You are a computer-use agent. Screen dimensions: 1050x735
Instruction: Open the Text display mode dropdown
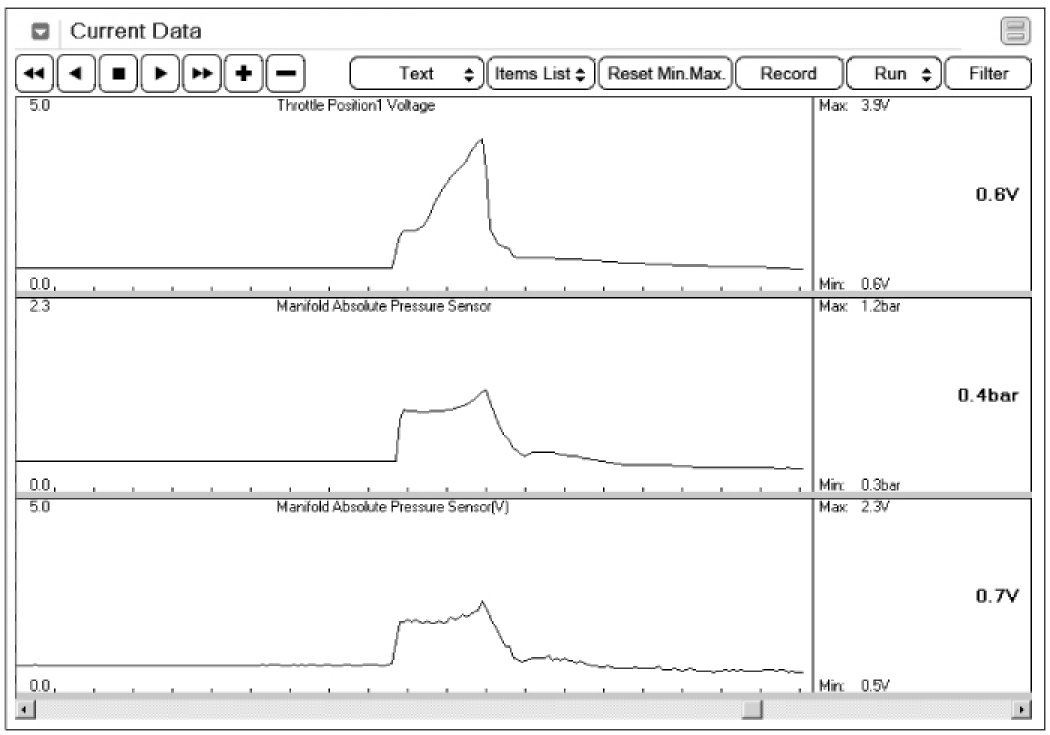(416, 74)
